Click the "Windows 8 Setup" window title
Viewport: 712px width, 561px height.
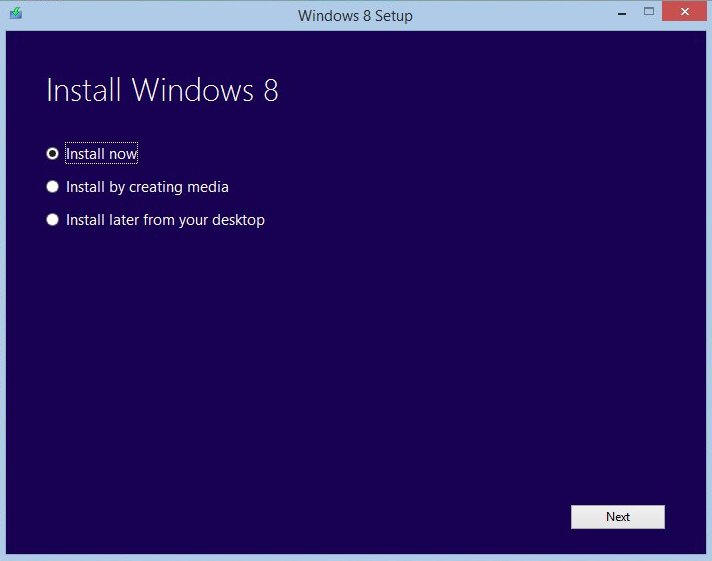pos(355,16)
